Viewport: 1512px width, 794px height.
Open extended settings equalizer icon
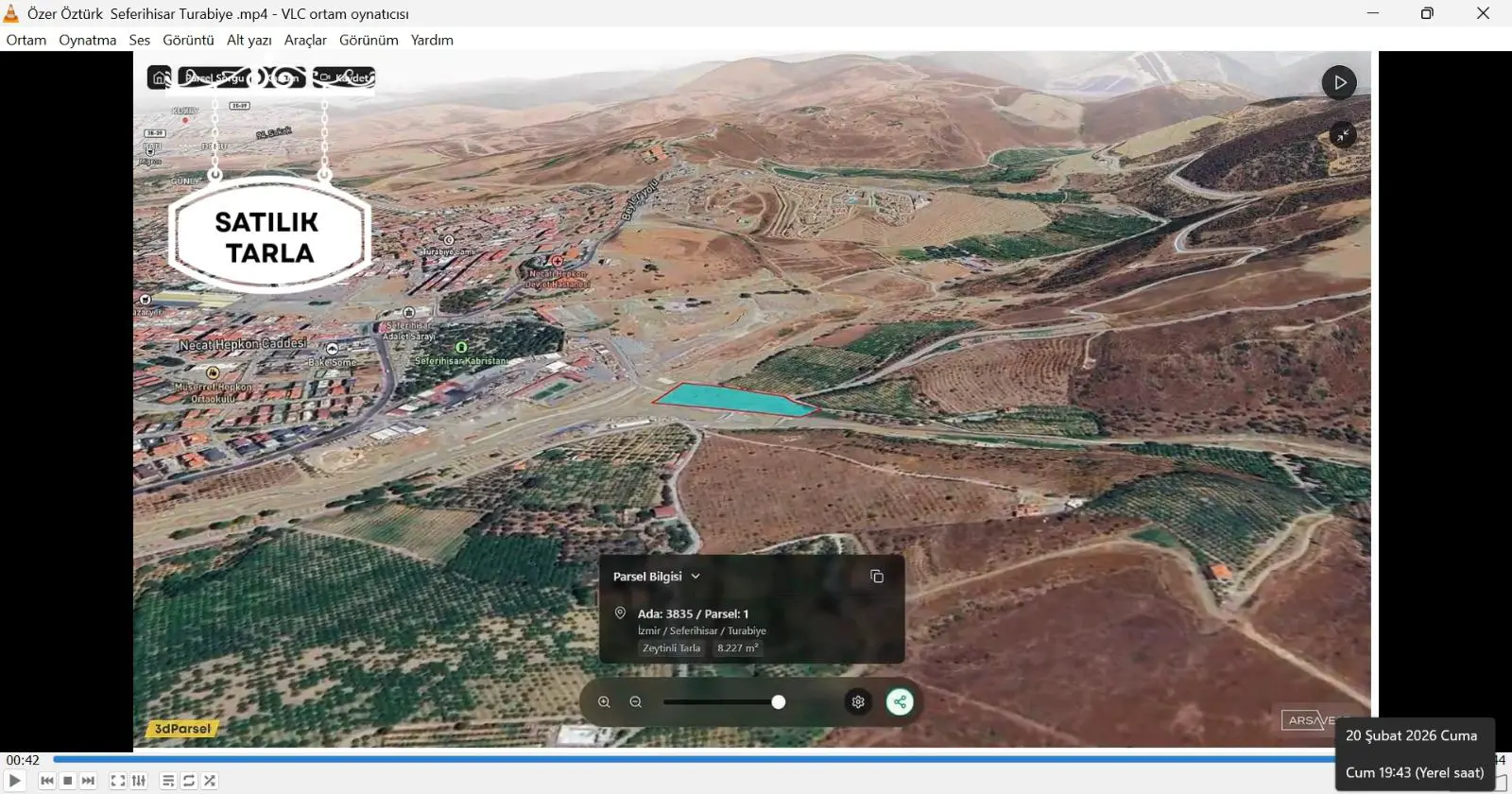139,781
